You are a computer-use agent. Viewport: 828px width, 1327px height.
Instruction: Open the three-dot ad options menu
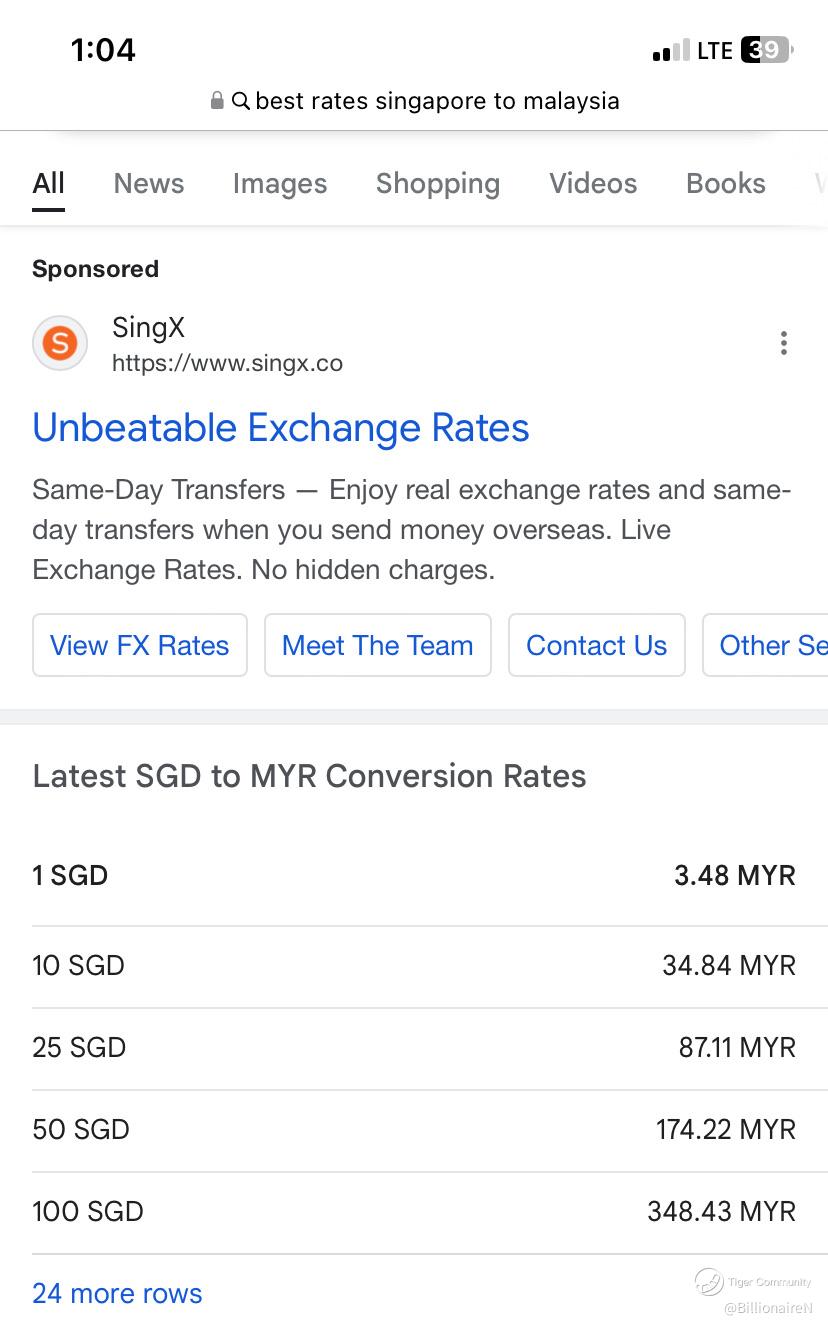point(784,344)
